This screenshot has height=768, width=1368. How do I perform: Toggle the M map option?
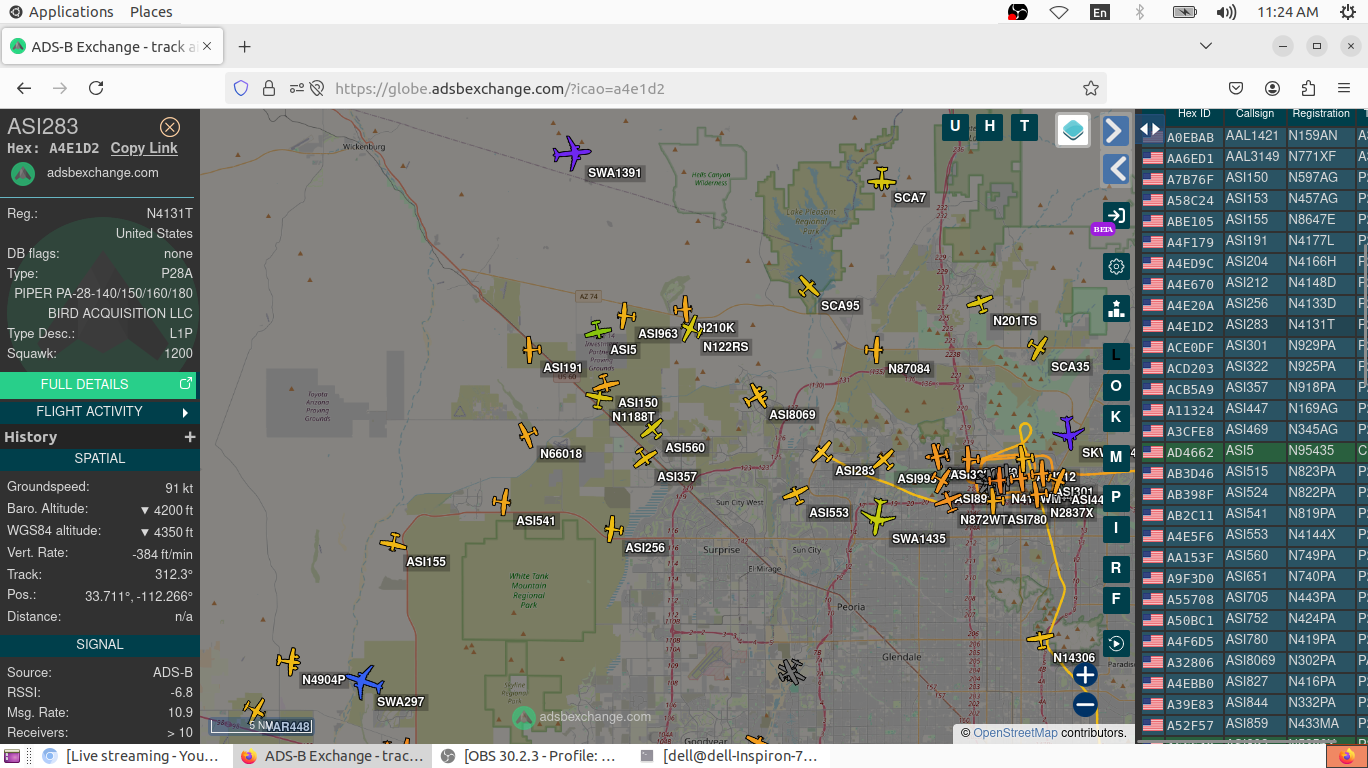1116,457
